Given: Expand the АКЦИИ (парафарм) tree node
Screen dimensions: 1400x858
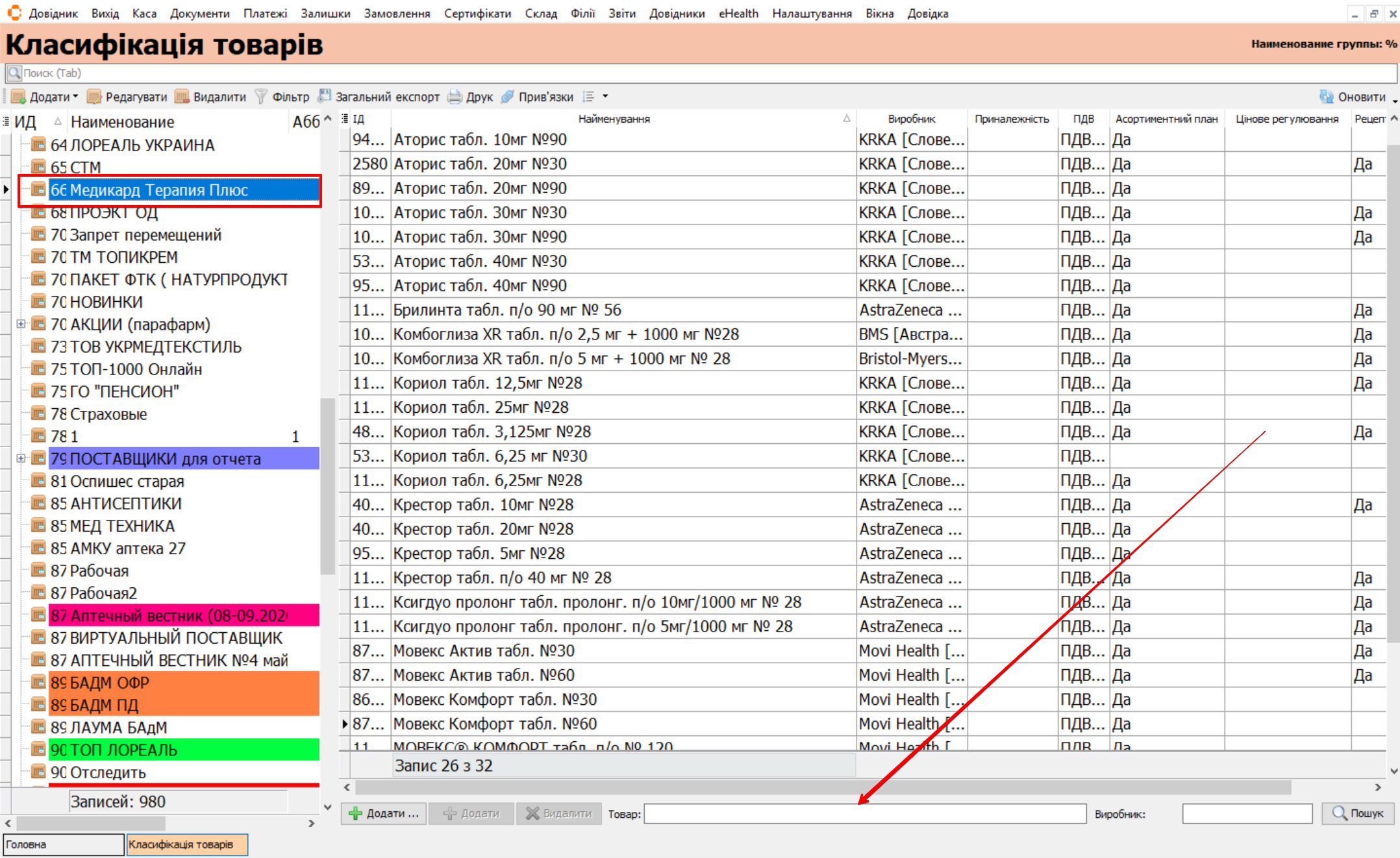Looking at the screenshot, I should pos(21,324).
